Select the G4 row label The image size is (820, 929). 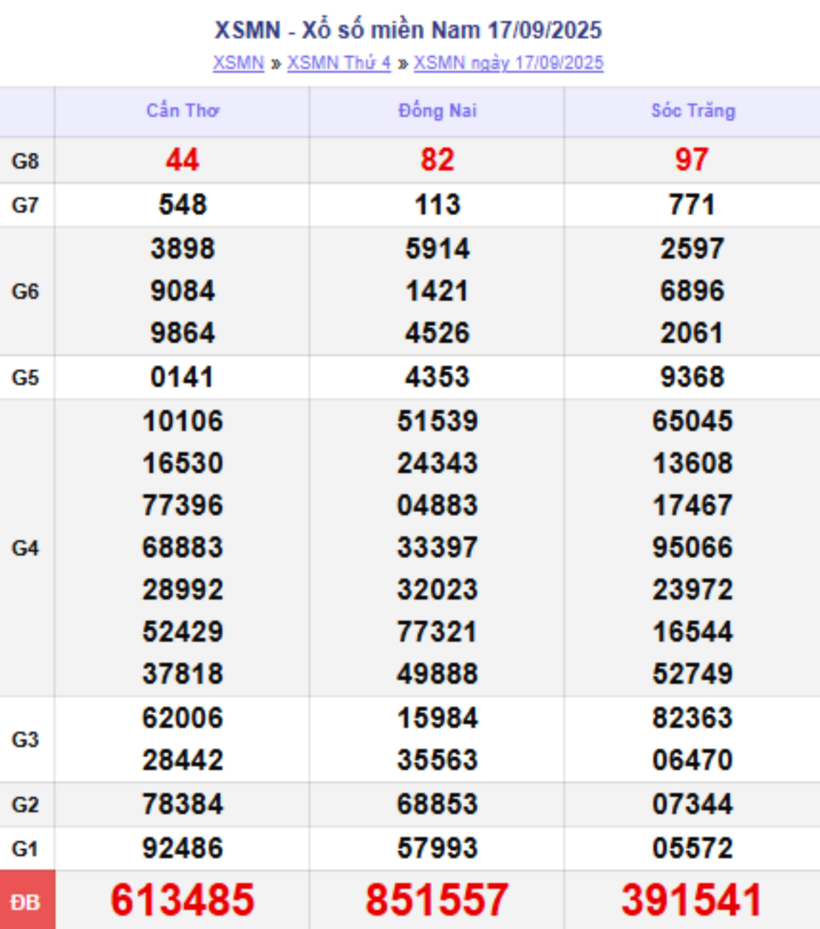click(x=26, y=548)
